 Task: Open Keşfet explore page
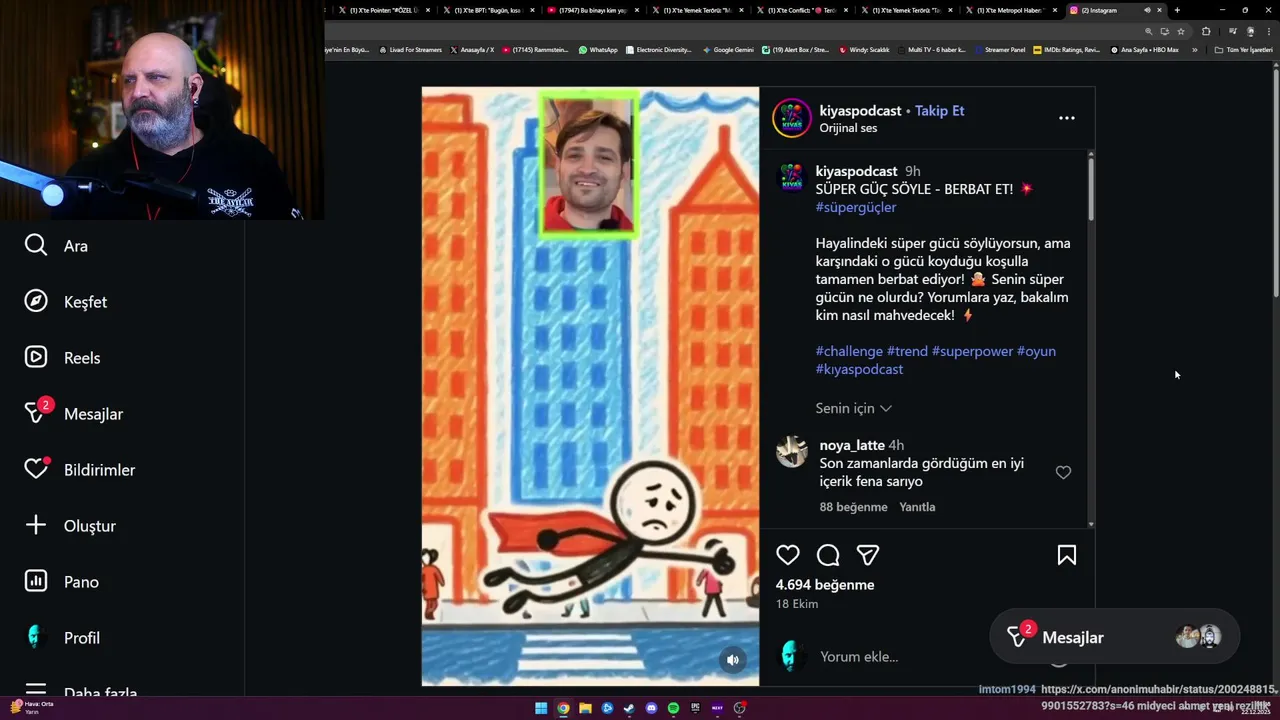65,302
